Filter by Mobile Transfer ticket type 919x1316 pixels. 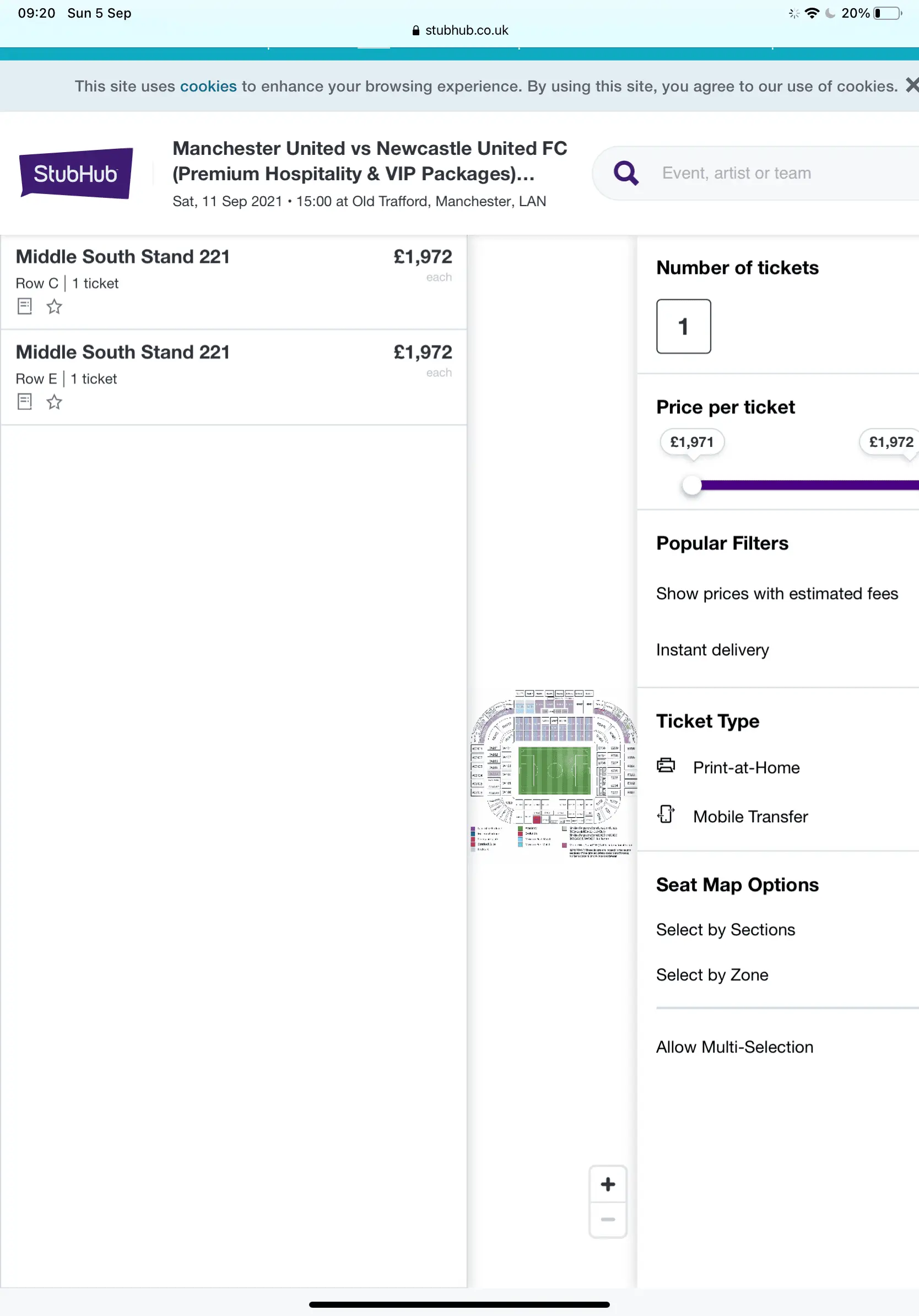pos(750,817)
